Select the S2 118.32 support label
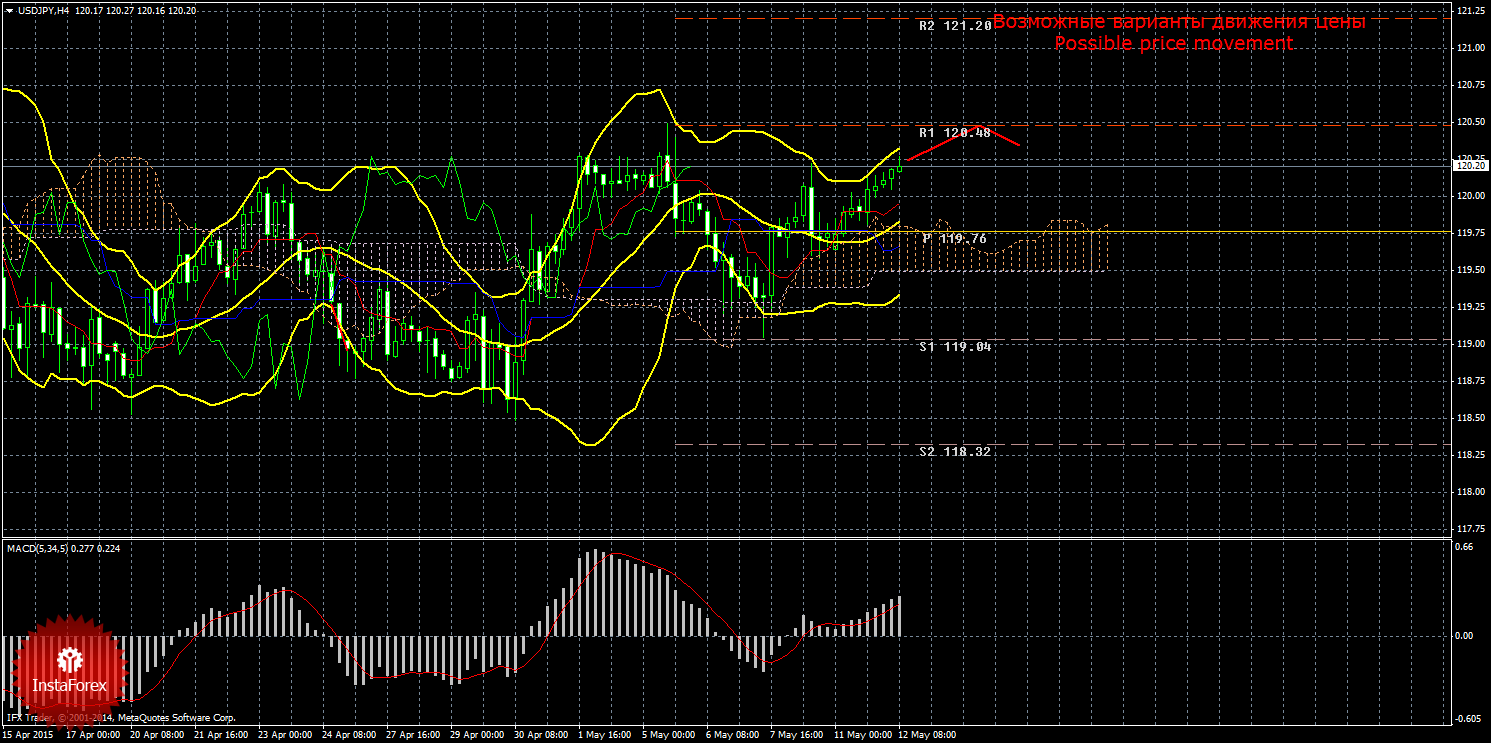 [x=955, y=452]
